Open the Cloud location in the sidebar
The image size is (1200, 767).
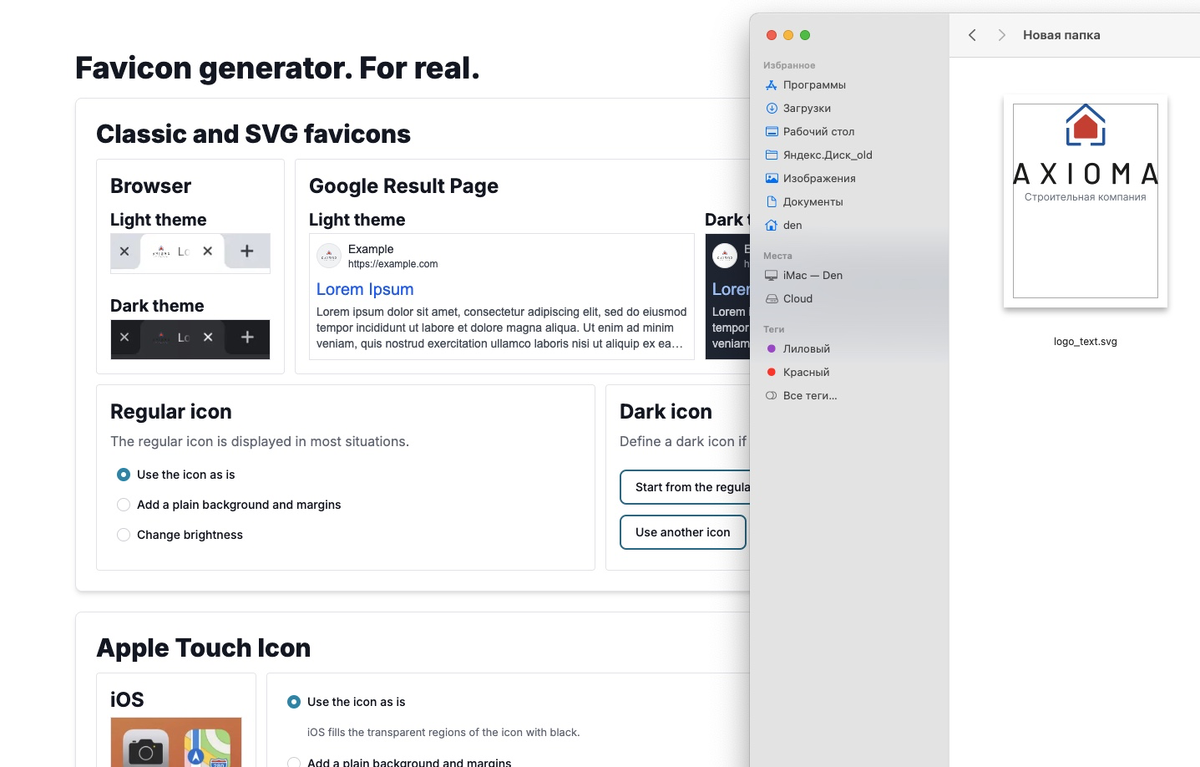[798, 298]
